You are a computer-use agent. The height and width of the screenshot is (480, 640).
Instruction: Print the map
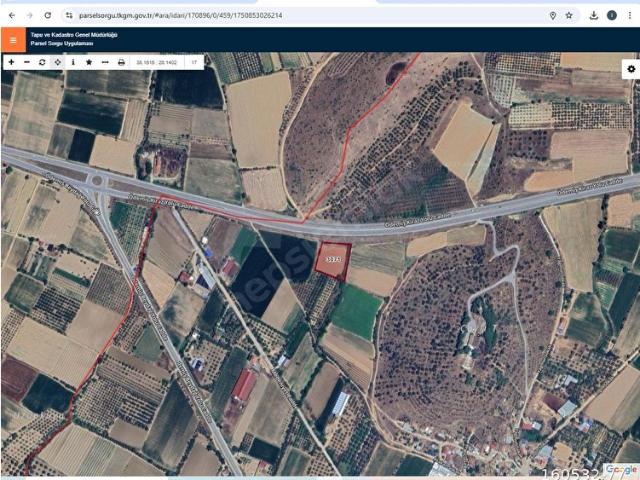121,62
